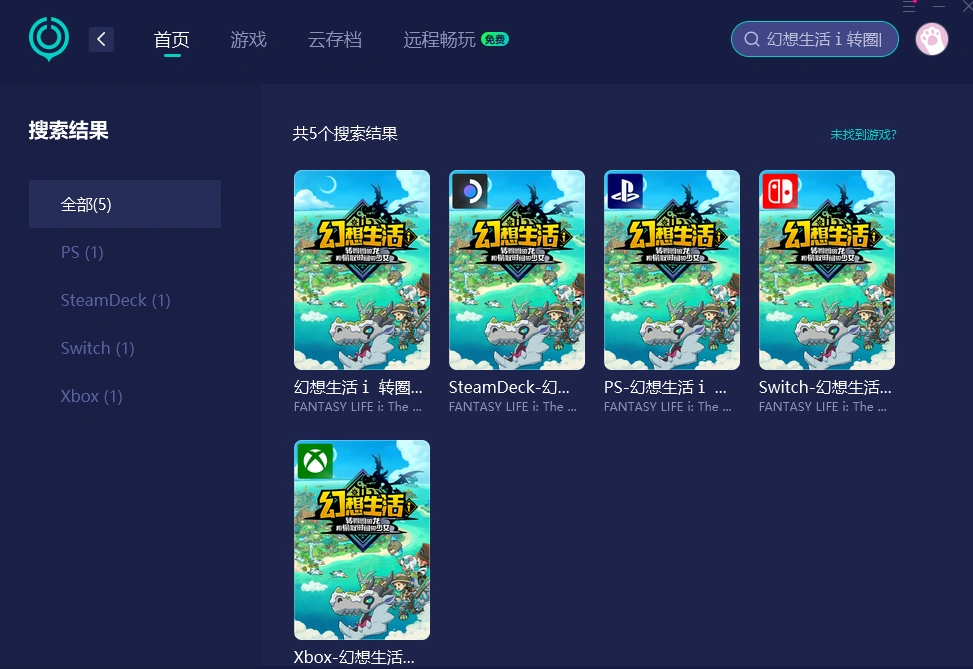Click the PlayStation logo badge on cover
Screen dimensions: 973x669
625,190
